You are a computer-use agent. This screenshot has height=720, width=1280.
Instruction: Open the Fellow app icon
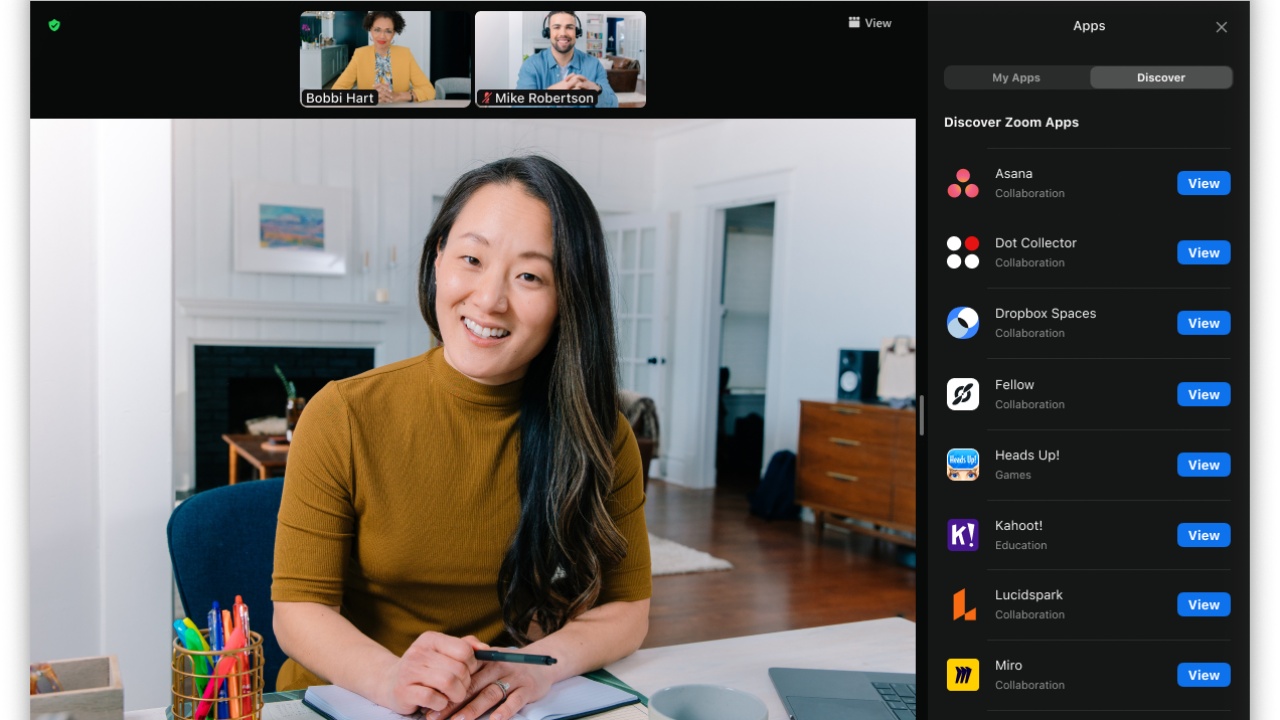click(x=962, y=393)
